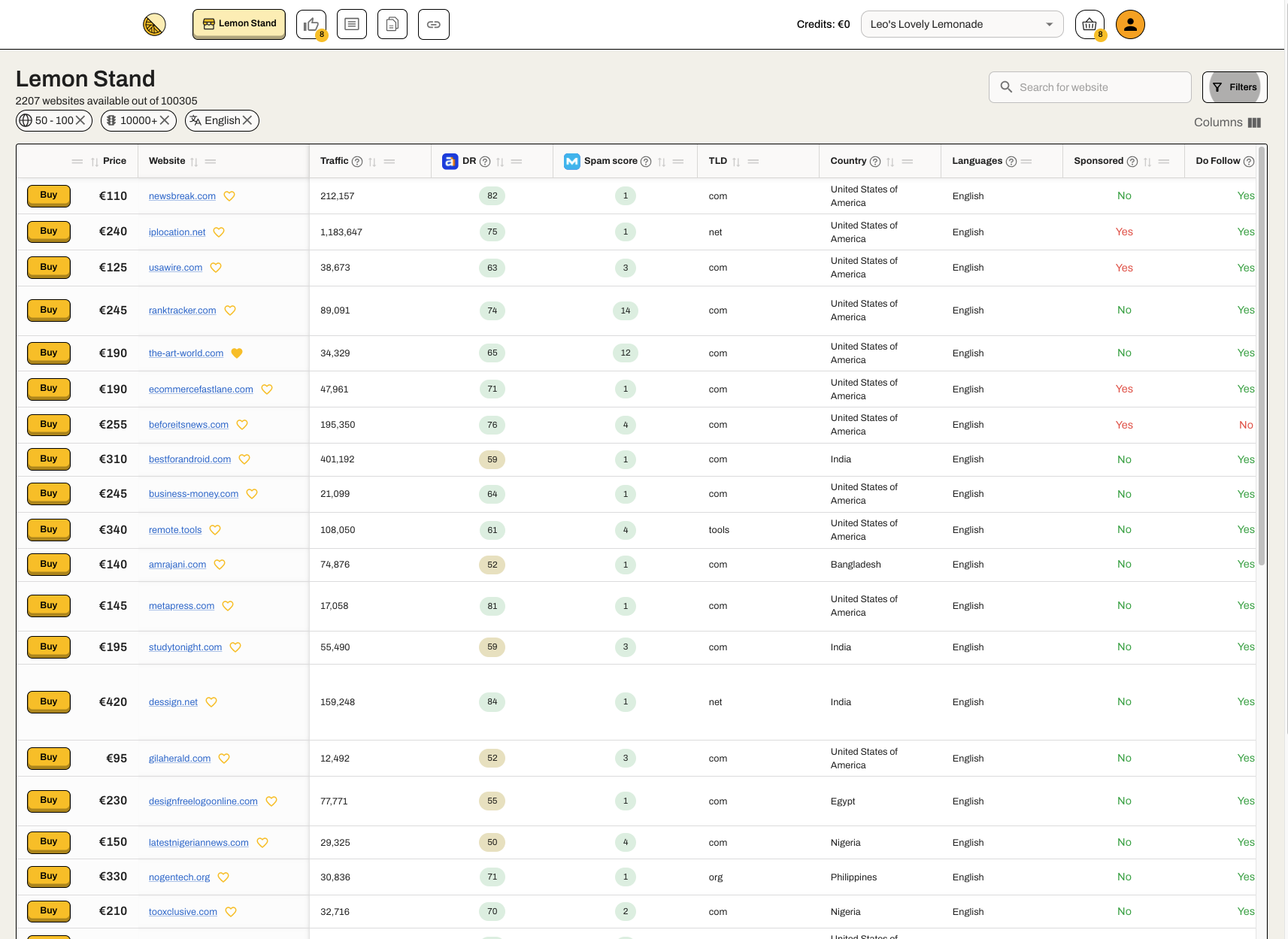The width and height of the screenshot is (1288, 939).
Task: Click spam score 14 for ranktracker.com
Action: [626, 310]
